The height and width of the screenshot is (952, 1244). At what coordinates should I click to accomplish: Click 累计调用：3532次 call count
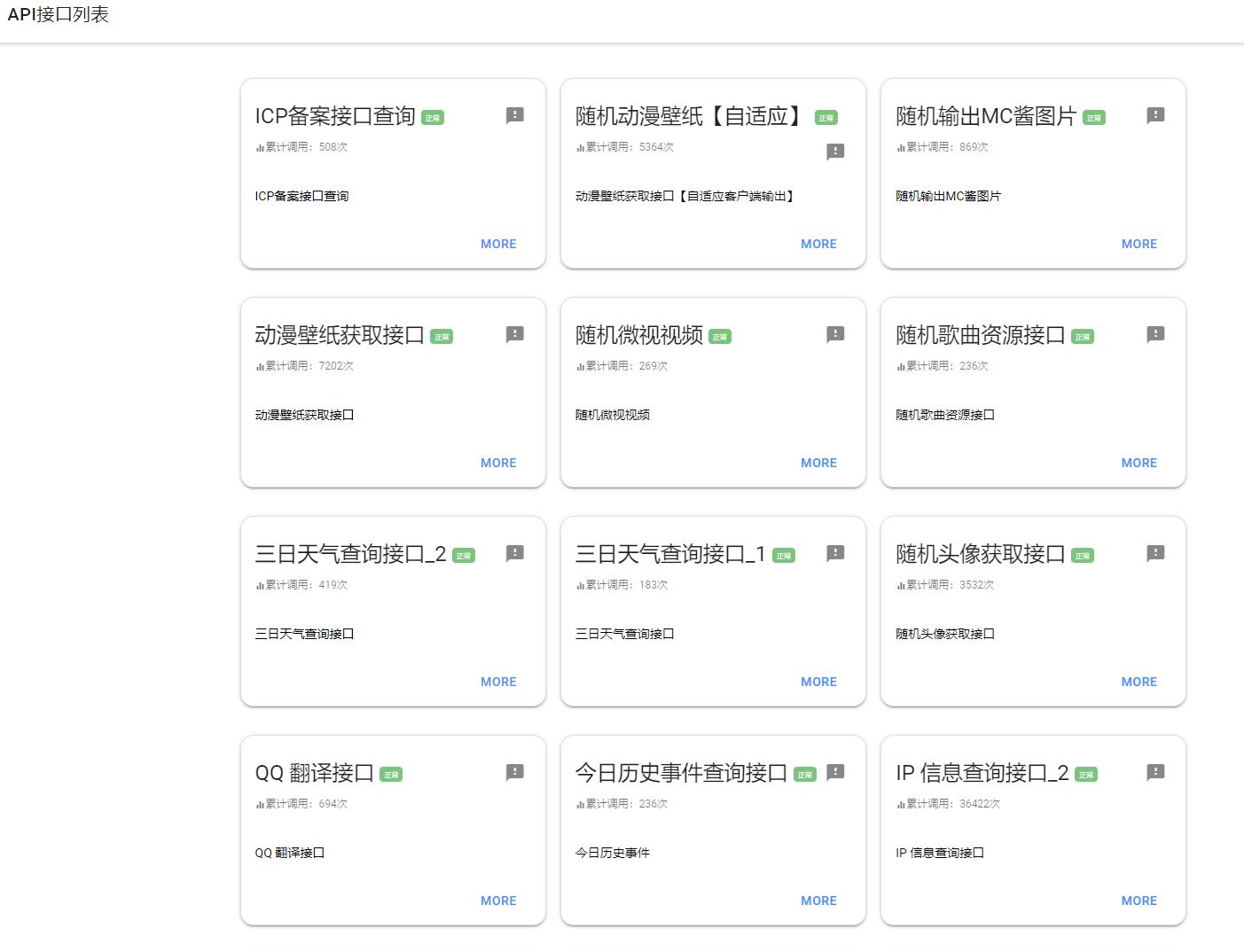[x=945, y=585]
